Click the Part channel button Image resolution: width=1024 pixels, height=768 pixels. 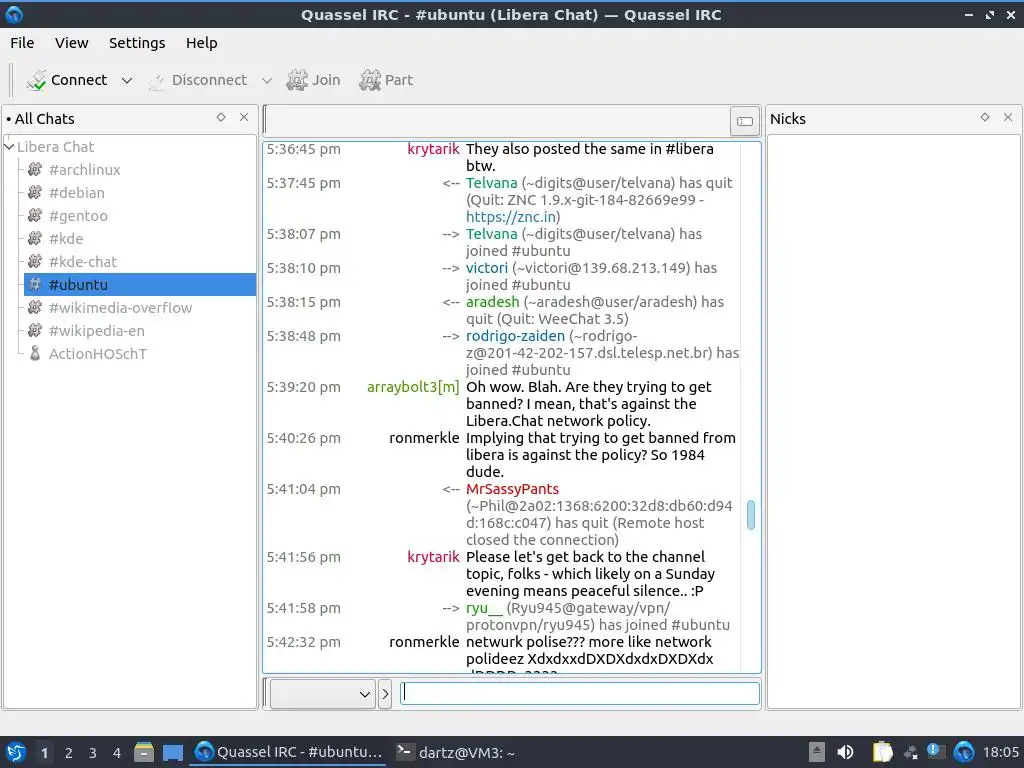pos(386,80)
